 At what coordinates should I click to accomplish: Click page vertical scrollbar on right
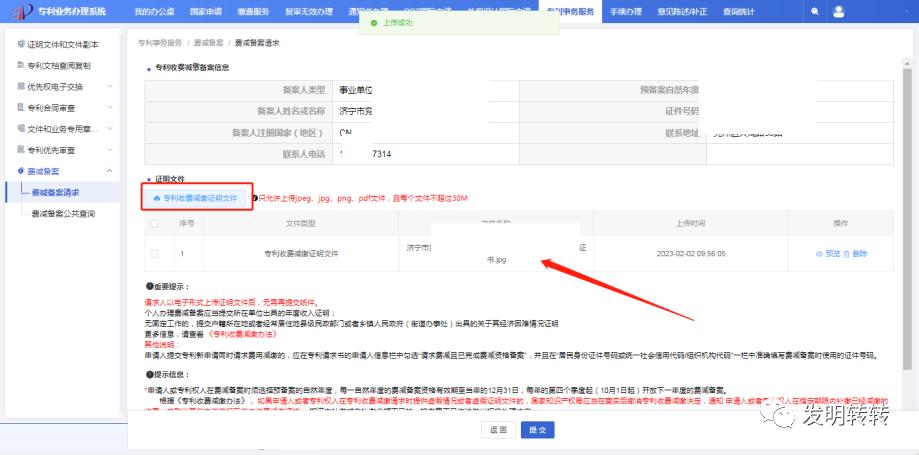(908, 217)
